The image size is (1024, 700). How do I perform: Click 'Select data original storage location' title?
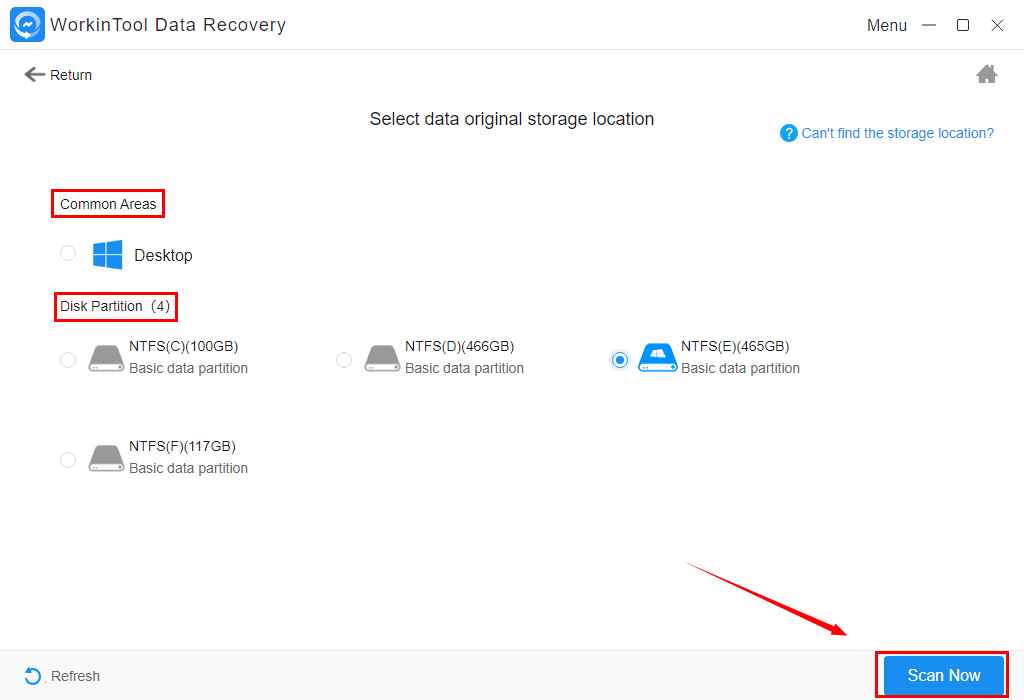click(512, 119)
